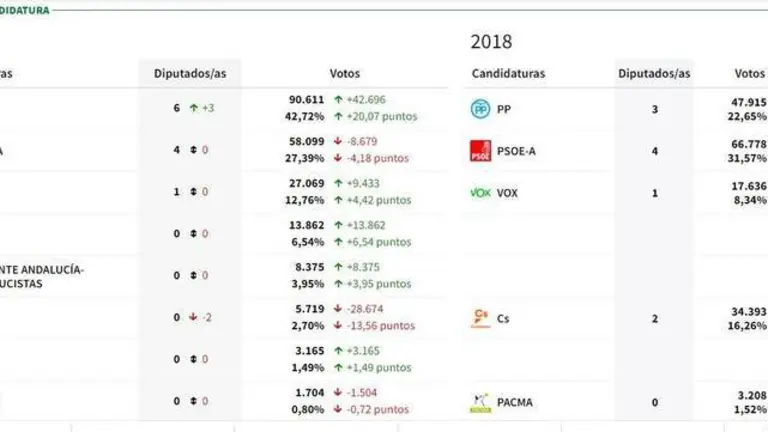Click red down arrow next to -2 deputies
This screenshot has height=432, width=768.
(x=193, y=318)
